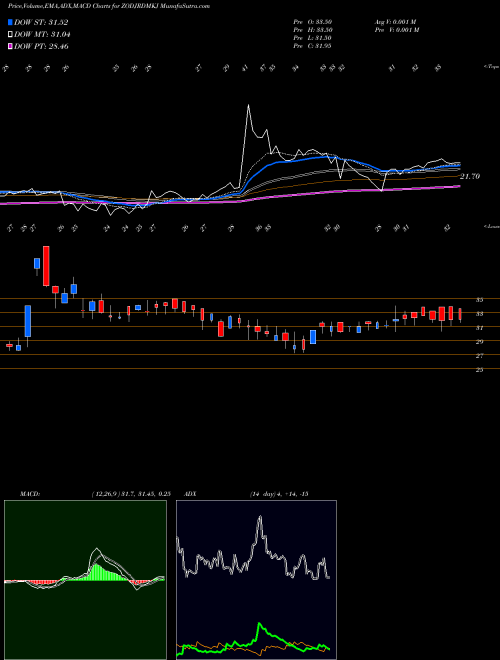Click the tallest red candlestick near the left
This screenshot has width=500, height=660.
tap(46, 266)
